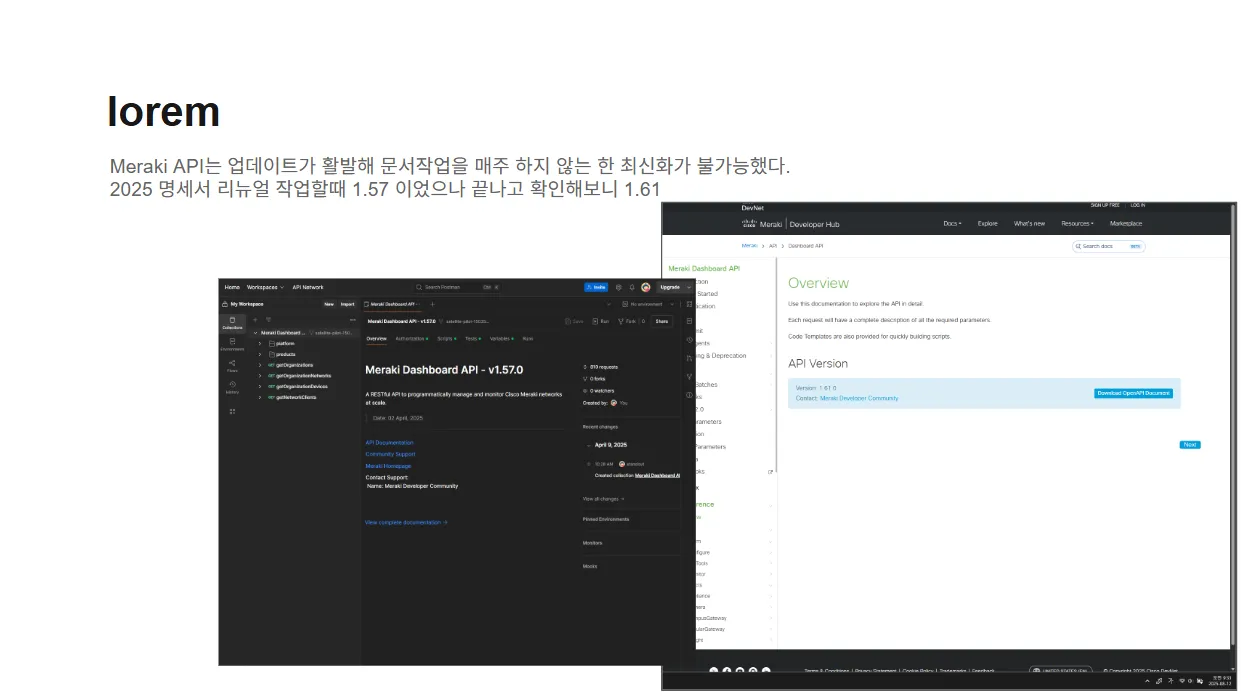Open API Network in Postman header
Viewport: 1253px width, 699px height.
[308, 287]
